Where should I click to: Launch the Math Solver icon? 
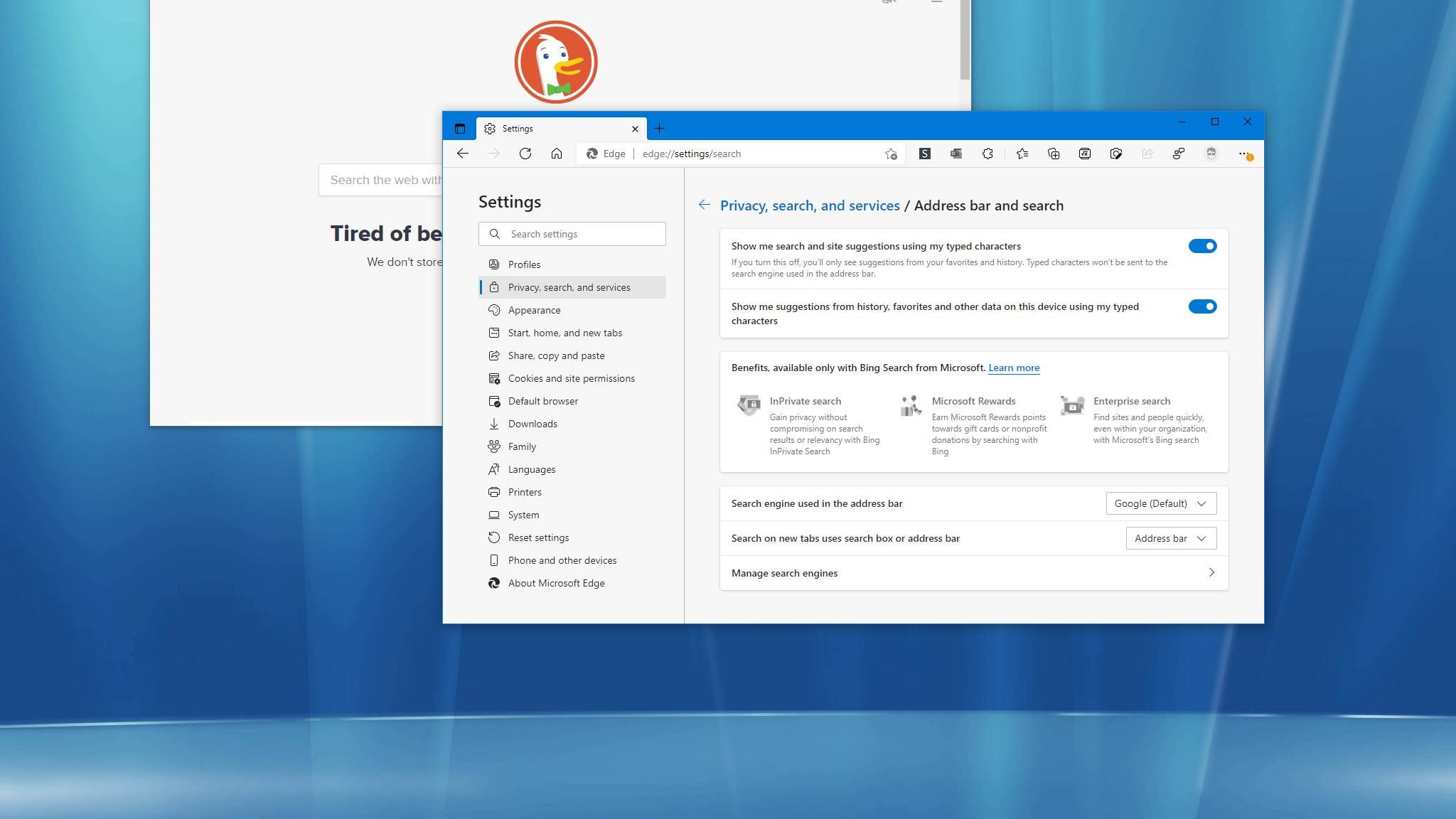pos(1085,154)
